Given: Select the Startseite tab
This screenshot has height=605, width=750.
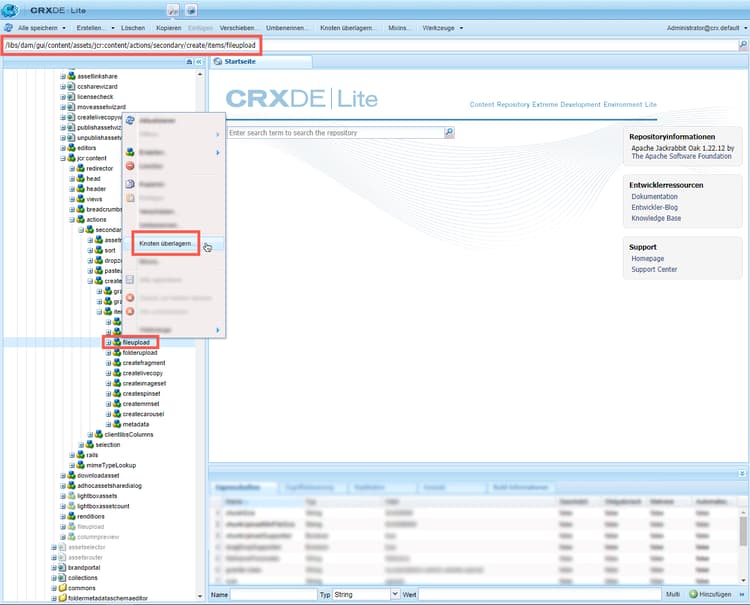Looking at the screenshot, I should click(x=261, y=61).
